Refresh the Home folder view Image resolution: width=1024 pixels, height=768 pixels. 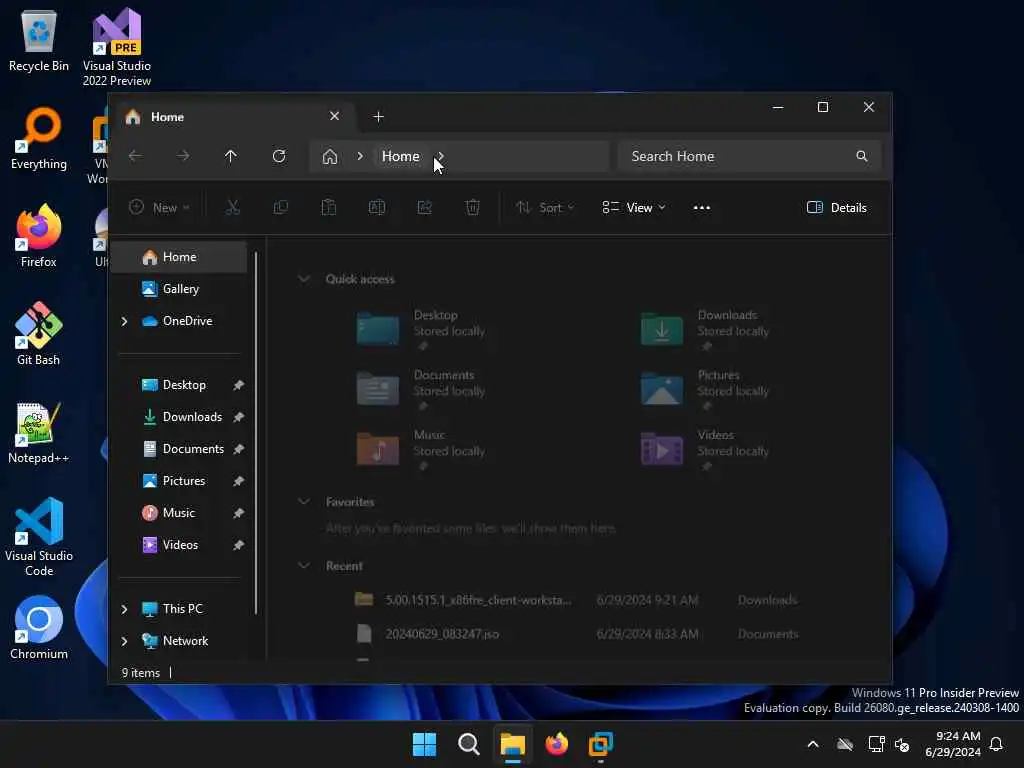coord(279,156)
